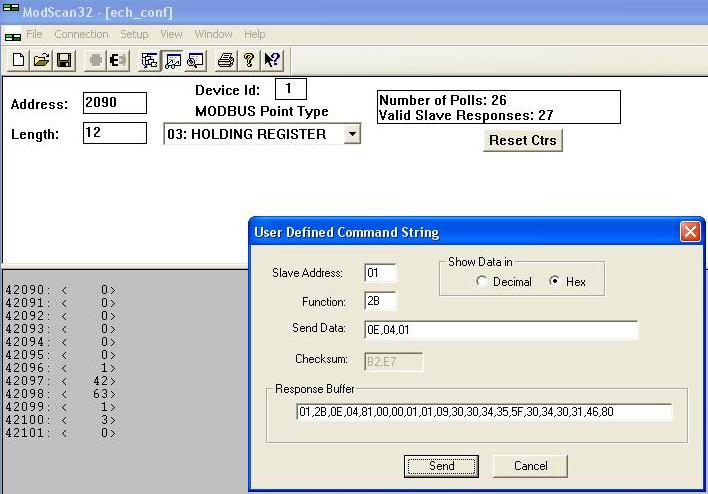
Task: Open the Setup menu
Action: click(x=134, y=34)
